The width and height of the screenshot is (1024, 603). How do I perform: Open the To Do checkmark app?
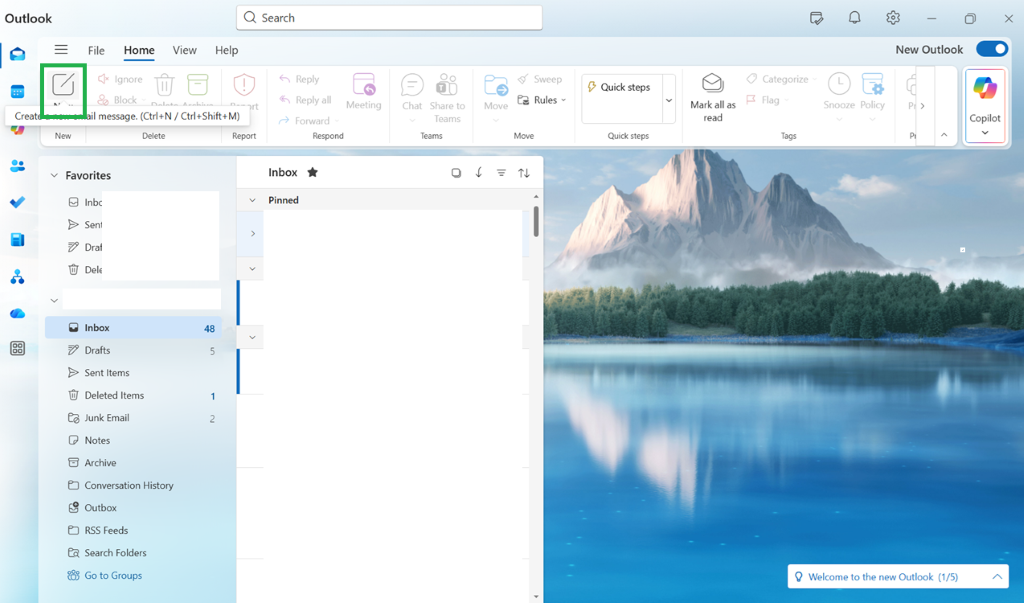18,203
